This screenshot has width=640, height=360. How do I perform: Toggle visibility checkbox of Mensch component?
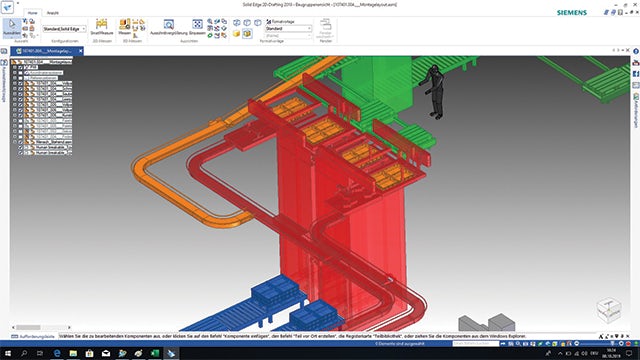[x=20, y=142]
